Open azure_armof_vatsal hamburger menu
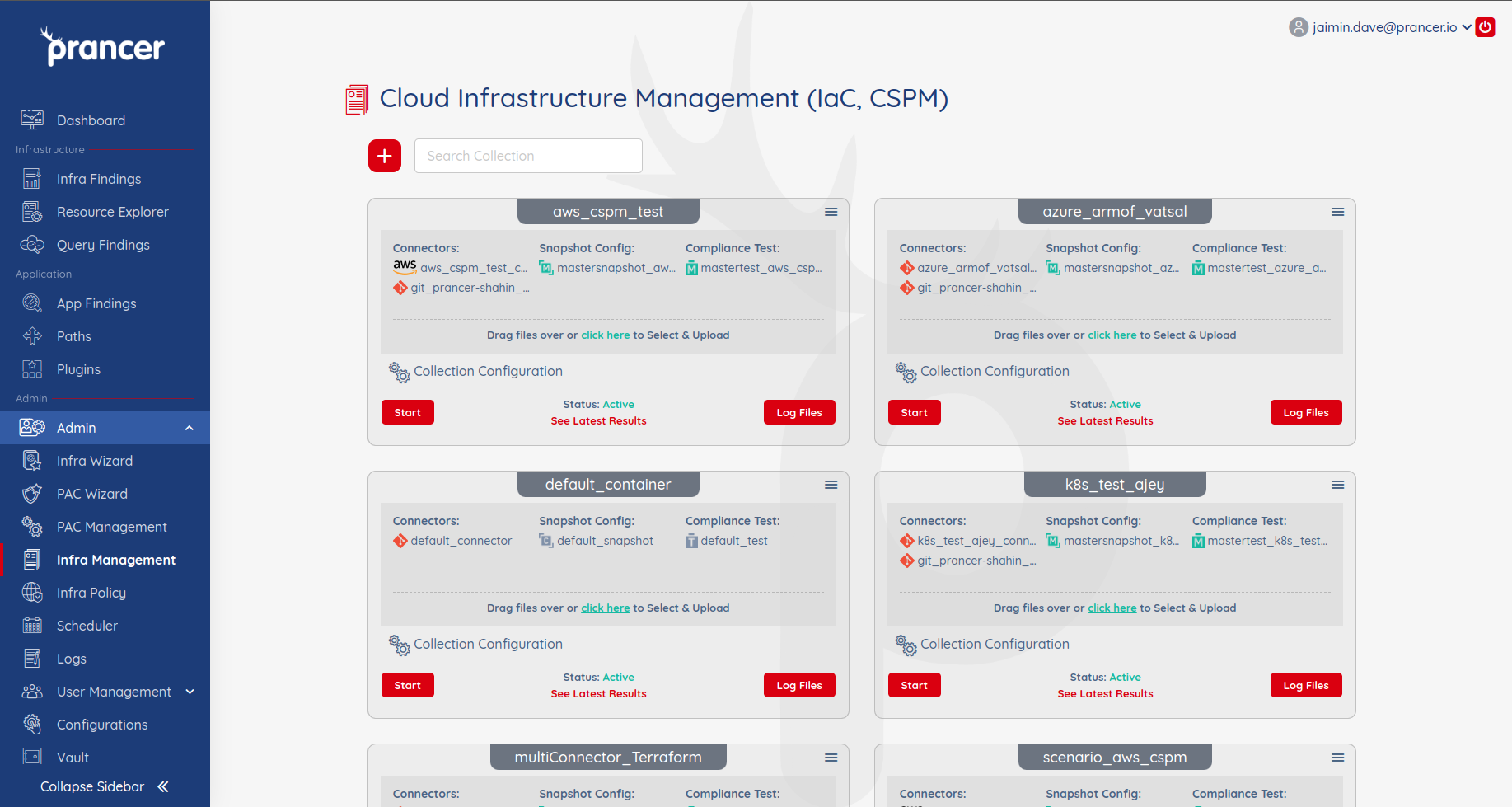1512x807 pixels. pyautogui.click(x=1338, y=212)
